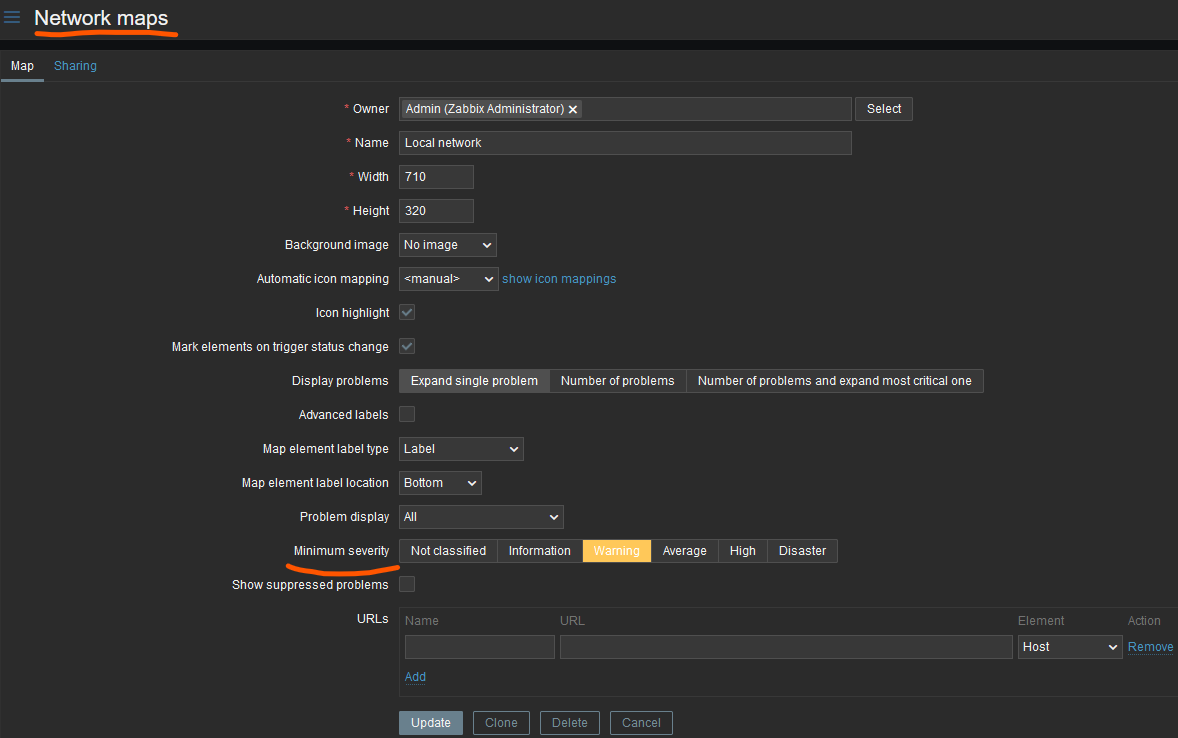Enable Show suppressed problems checkbox
This screenshot has height=738, width=1178.
click(x=407, y=585)
